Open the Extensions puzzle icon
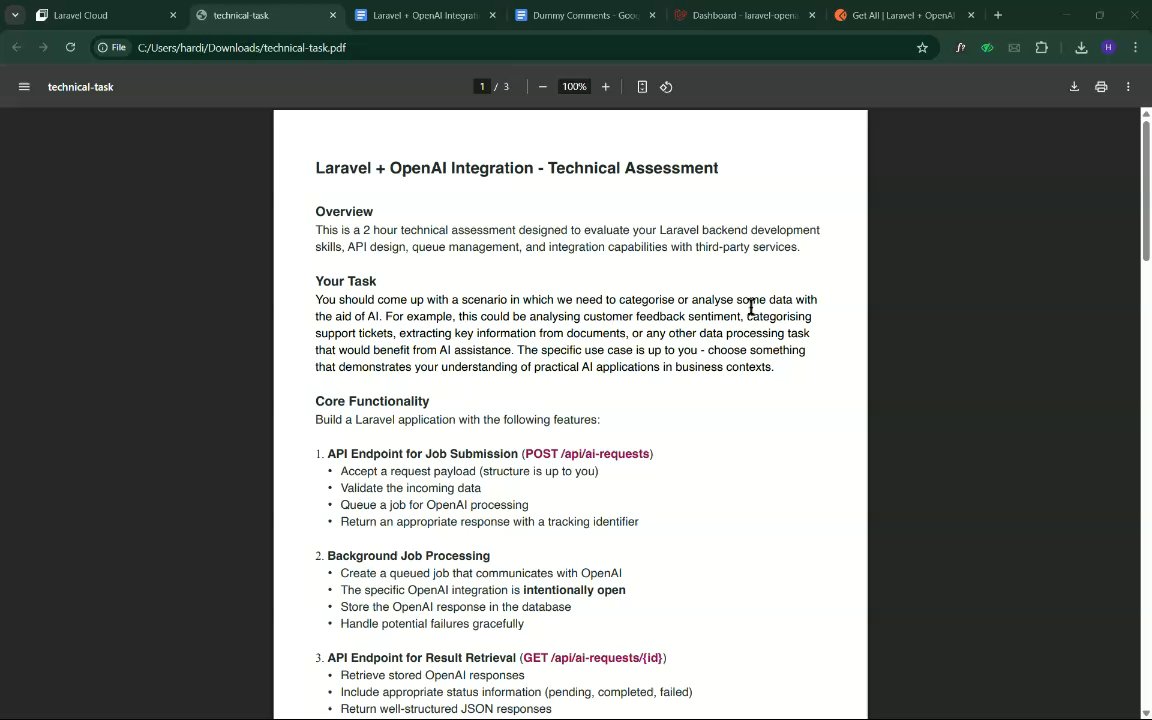This screenshot has width=1152, height=720. pyautogui.click(x=1041, y=48)
